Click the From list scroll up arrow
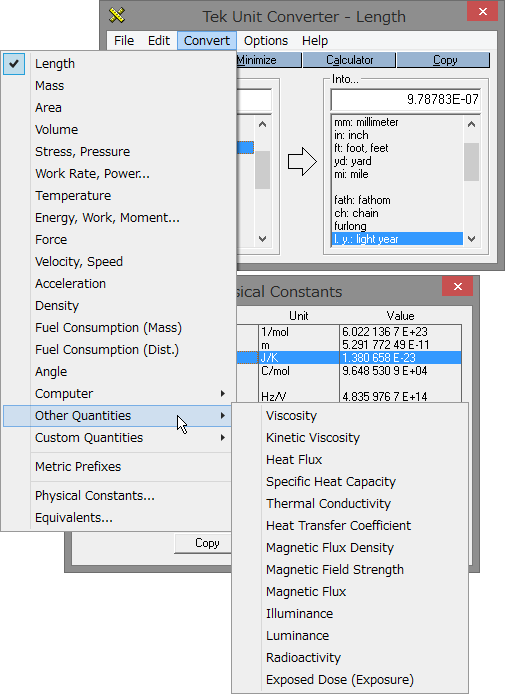The height and width of the screenshot is (694, 505). tap(262, 124)
